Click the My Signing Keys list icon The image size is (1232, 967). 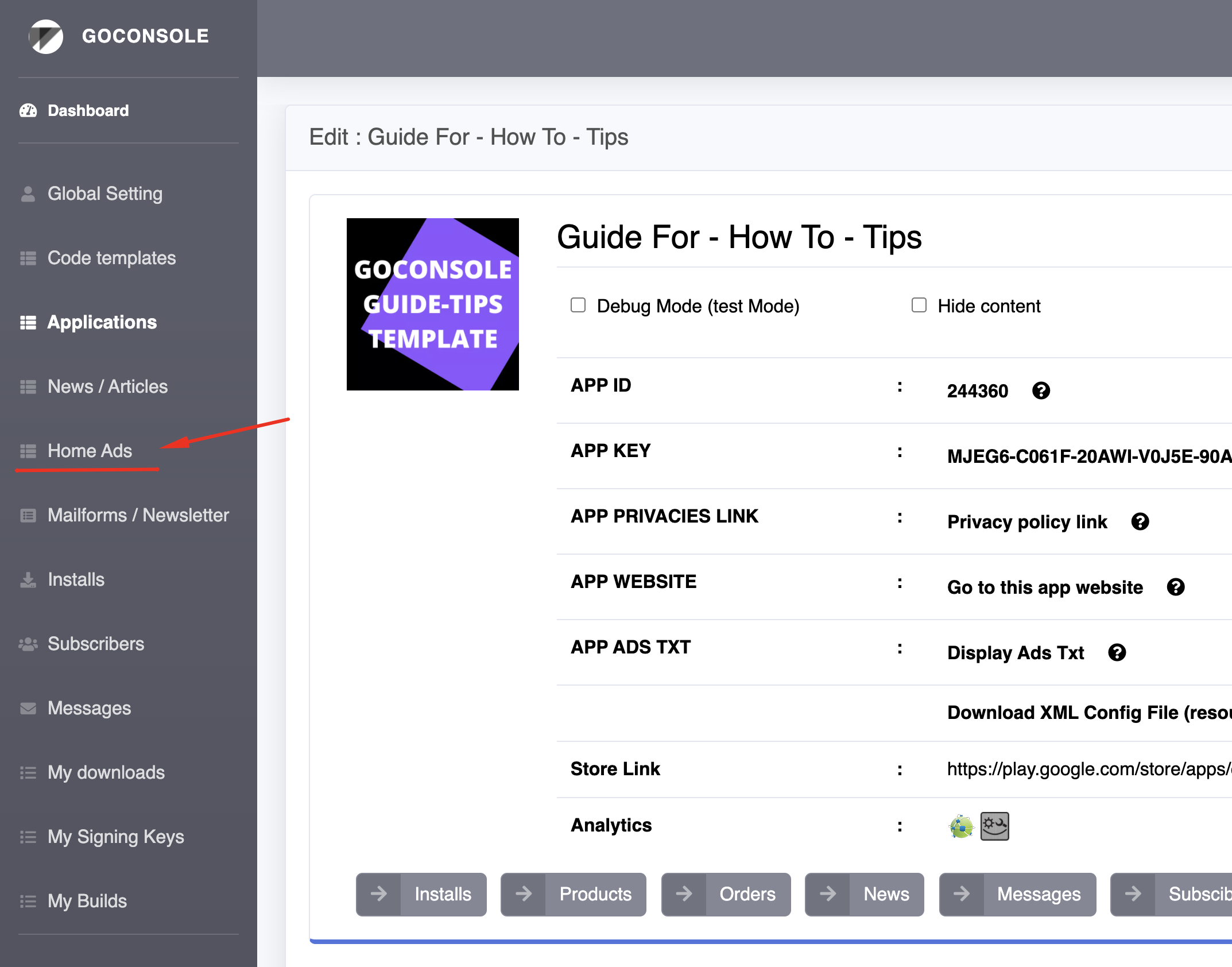click(28, 837)
